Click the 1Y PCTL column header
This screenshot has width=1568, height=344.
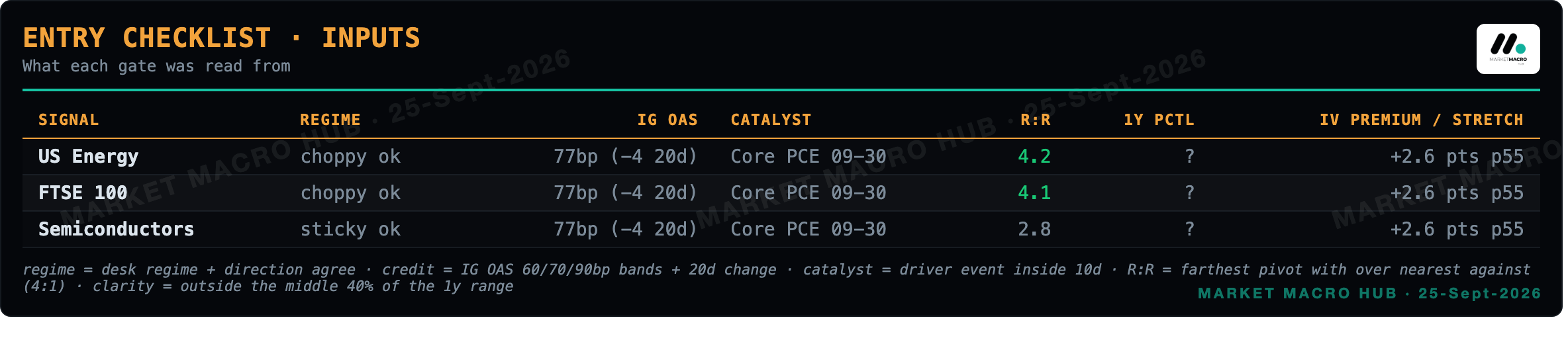[x=1159, y=120]
